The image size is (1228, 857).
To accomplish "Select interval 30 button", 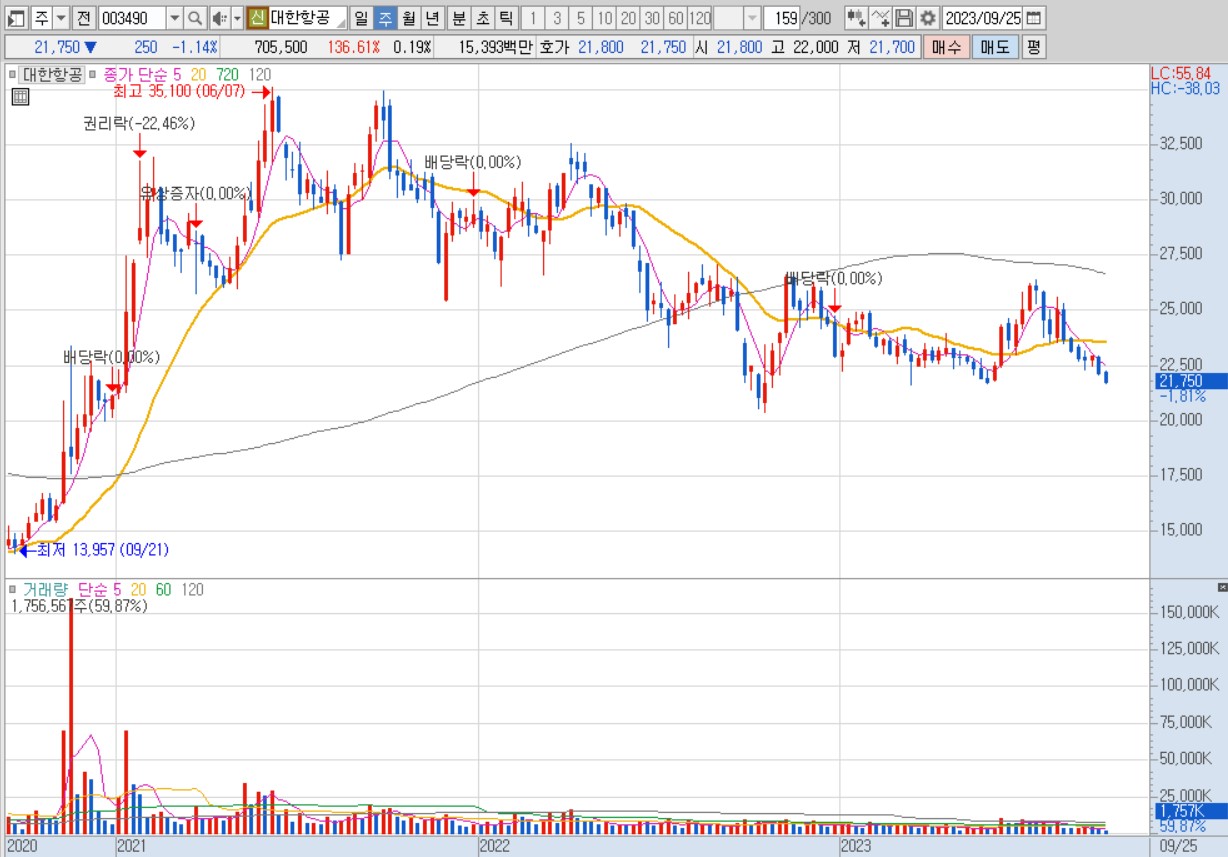I will coord(652,18).
